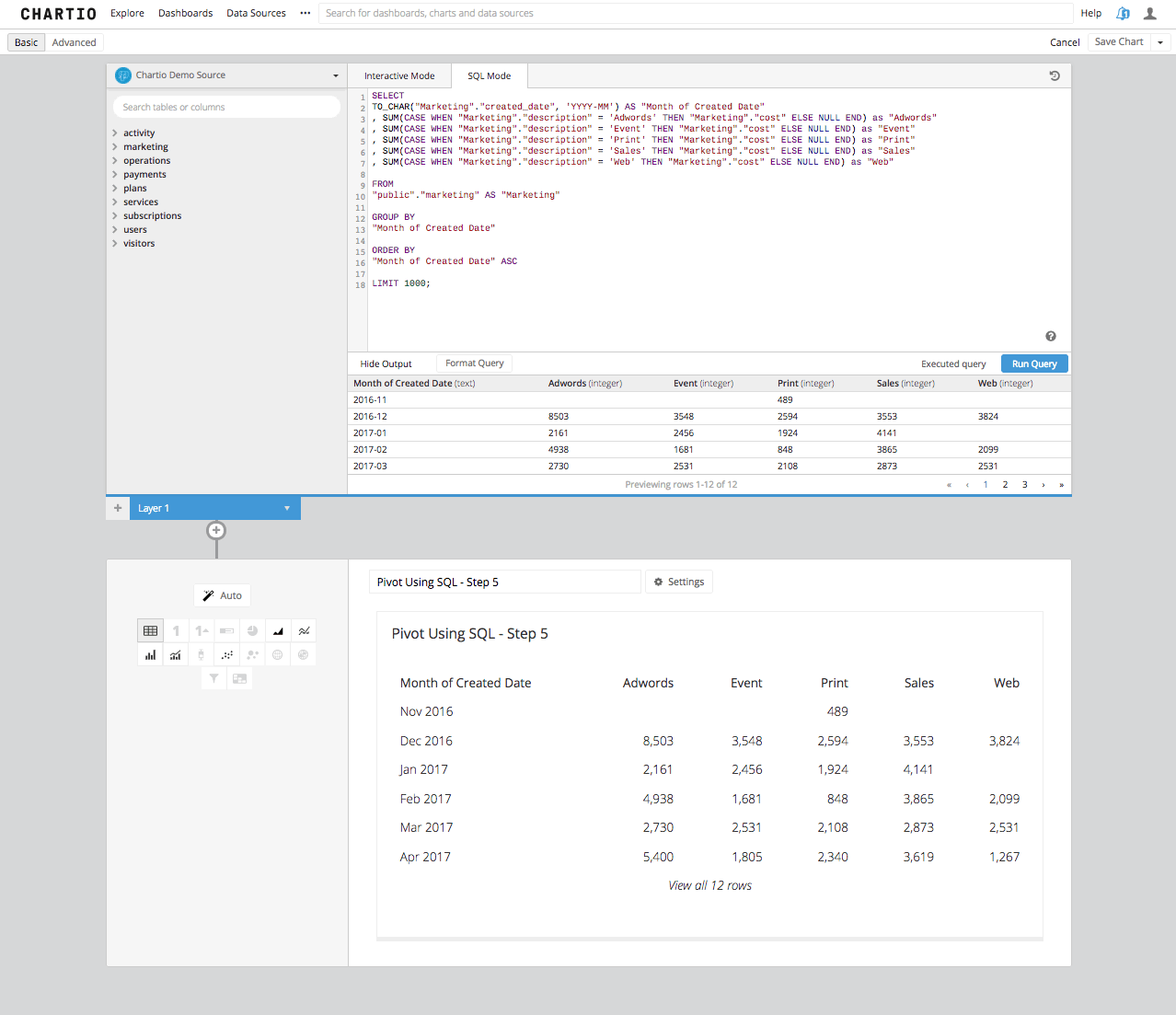1176x1015 pixels.
Task: Open the Chartio Demo Source dropdown
Action: pos(226,75)
